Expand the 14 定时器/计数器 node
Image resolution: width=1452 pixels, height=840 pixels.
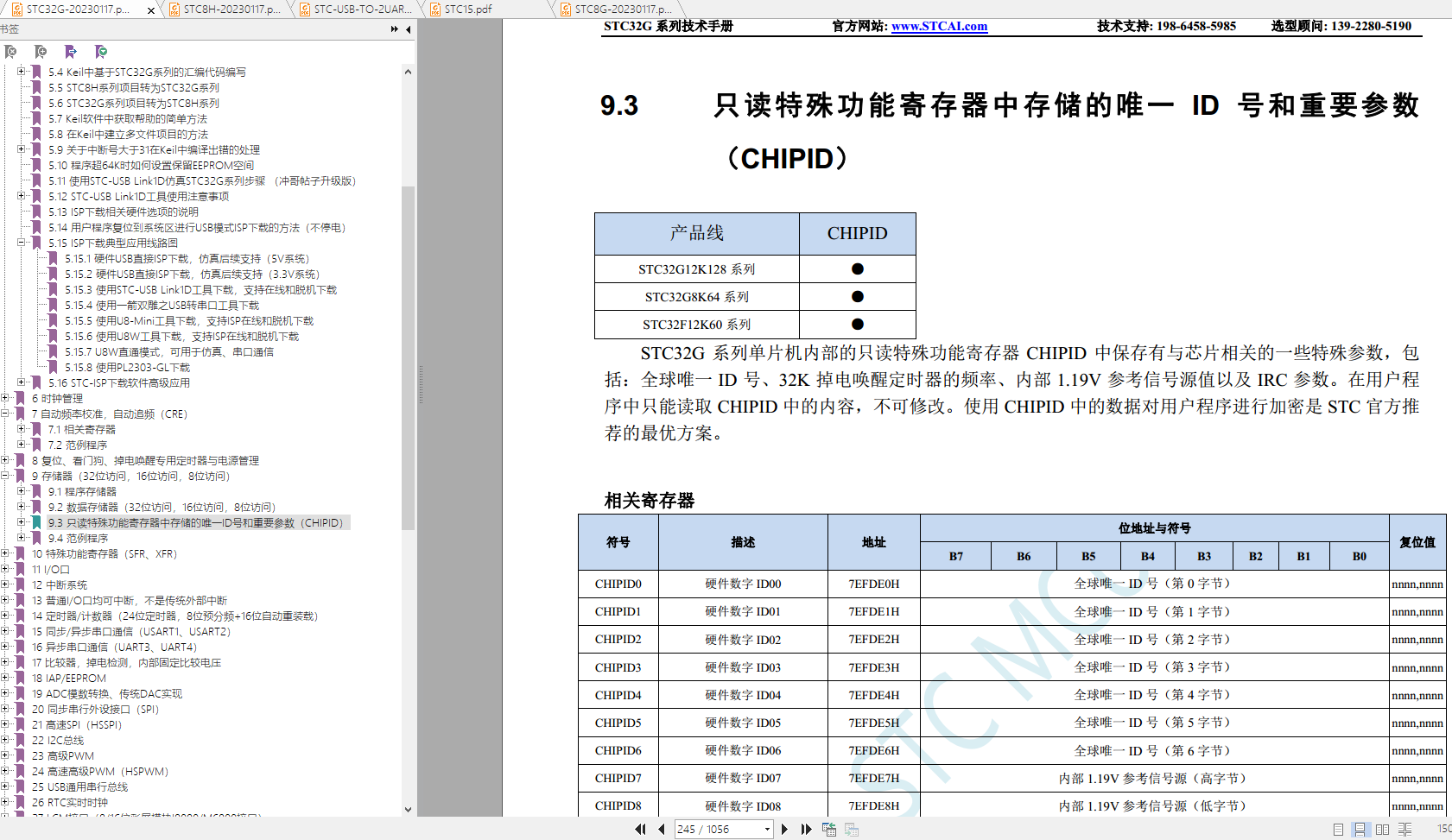pyautogui.click(x=5, y=615)
